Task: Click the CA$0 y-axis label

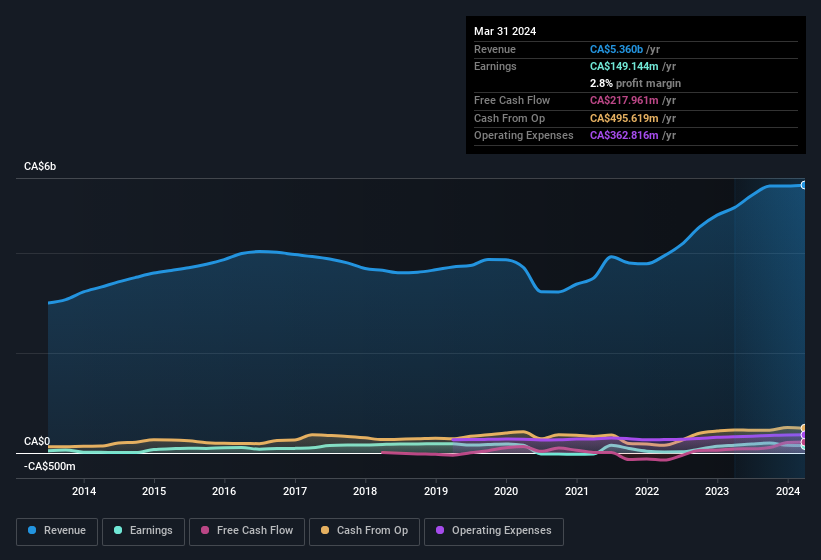Action: [x=37, y=441]
